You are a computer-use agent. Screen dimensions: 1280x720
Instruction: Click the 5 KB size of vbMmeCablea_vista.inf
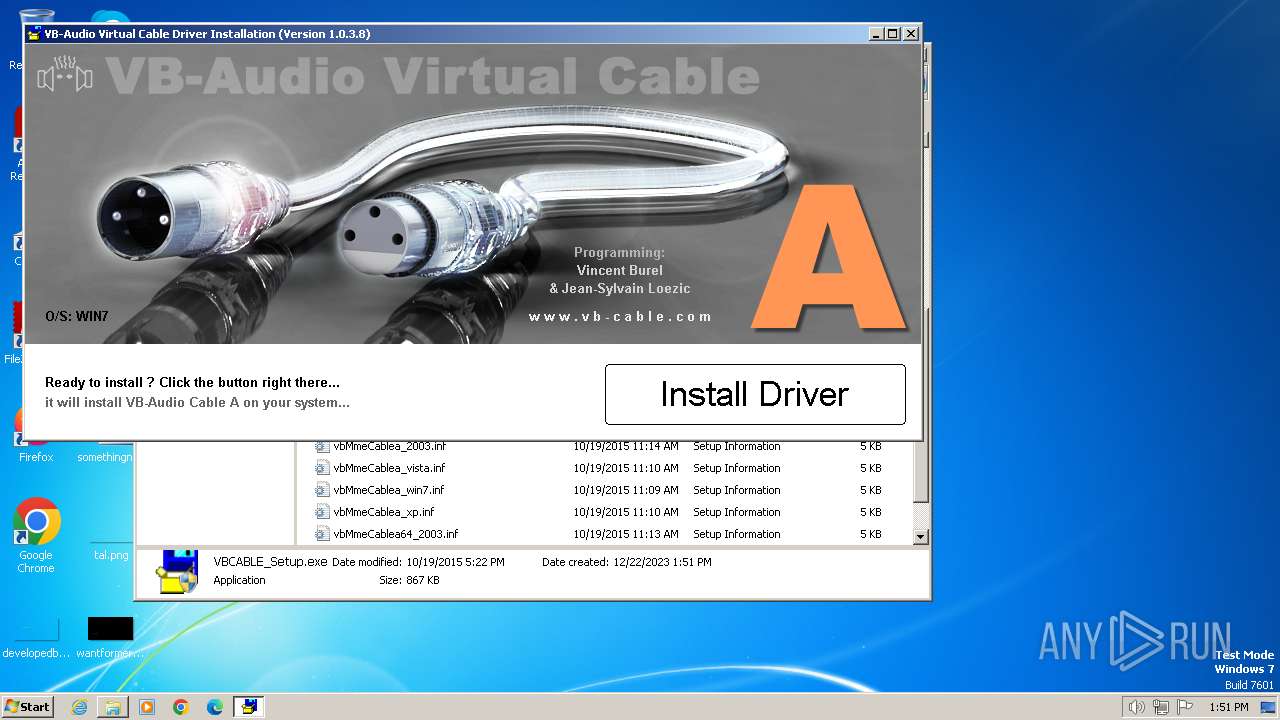pos(870,468)
